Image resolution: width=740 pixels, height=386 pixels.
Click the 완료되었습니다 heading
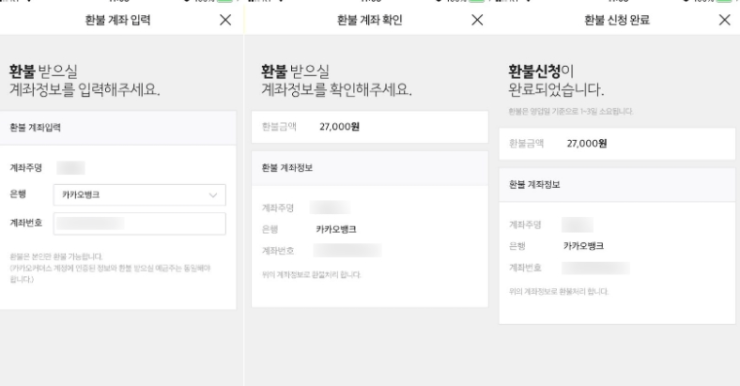point(556,89)
